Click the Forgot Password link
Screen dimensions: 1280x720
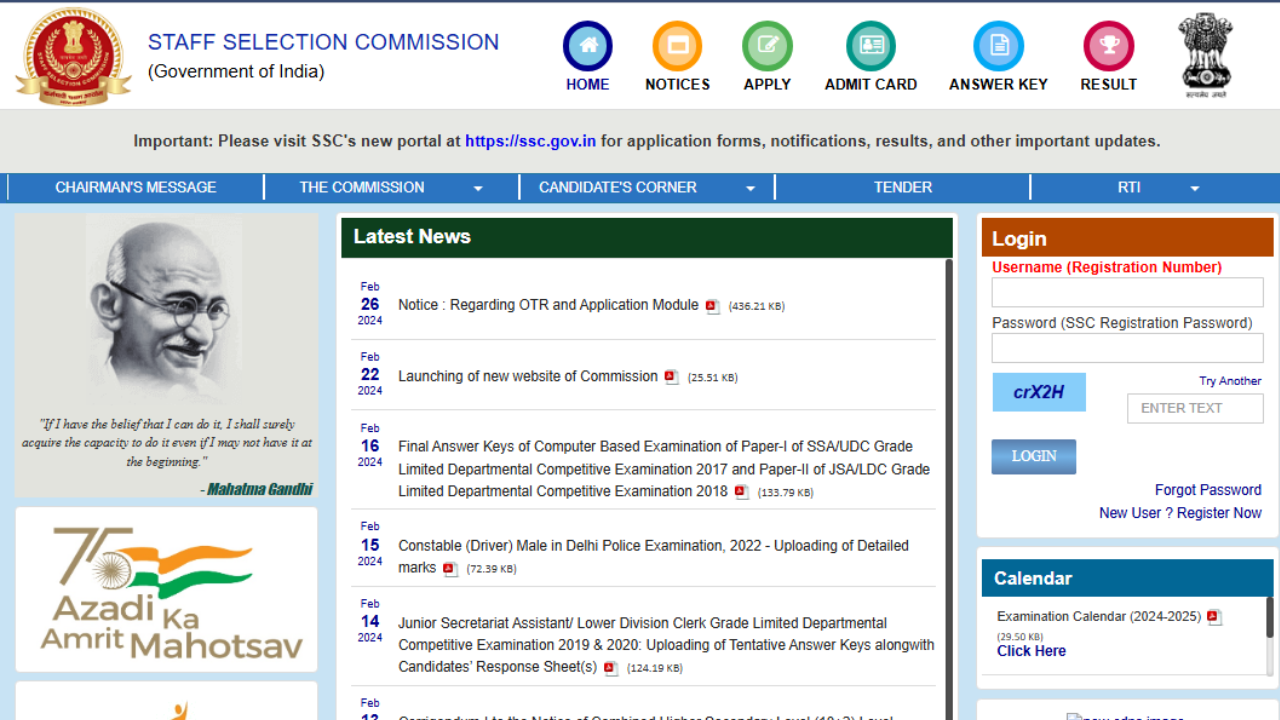tap(1208, 490)
